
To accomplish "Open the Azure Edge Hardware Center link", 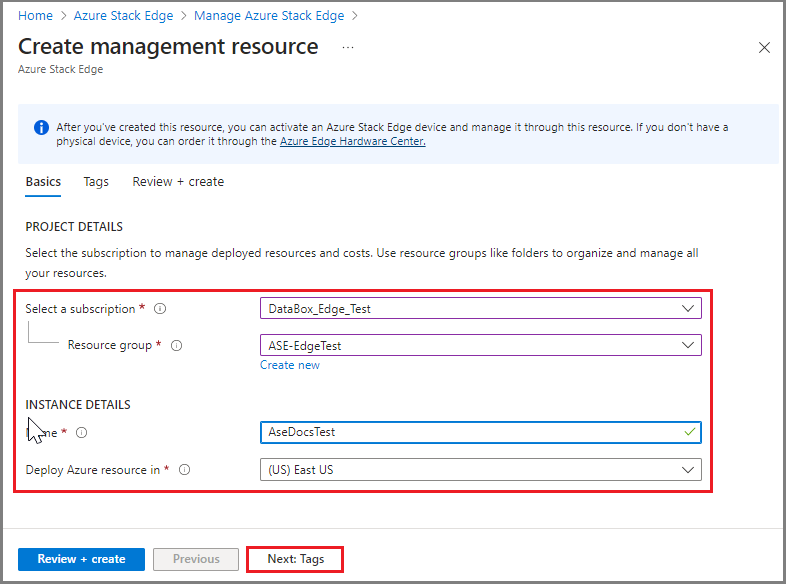I will [x=352, y=141].
